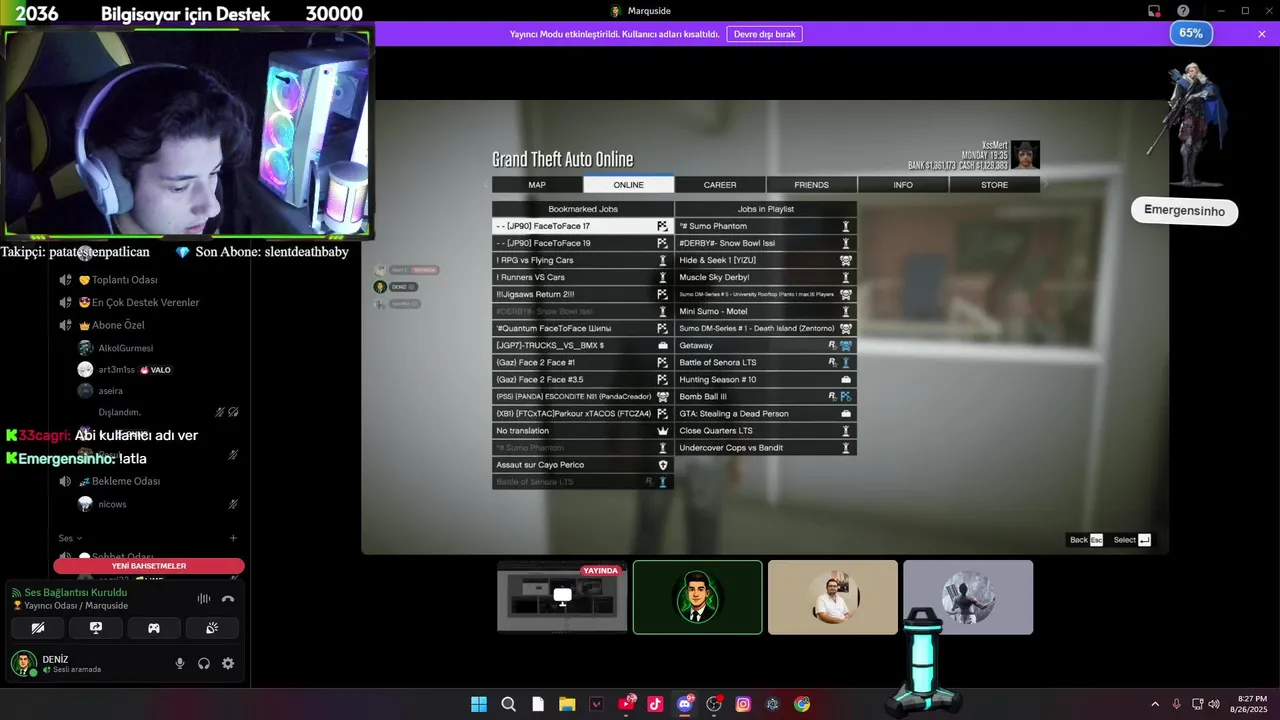Screen dimensions: 1280x720
Task: Open the Windows Start menu
Action: click(x=479, y=704)
